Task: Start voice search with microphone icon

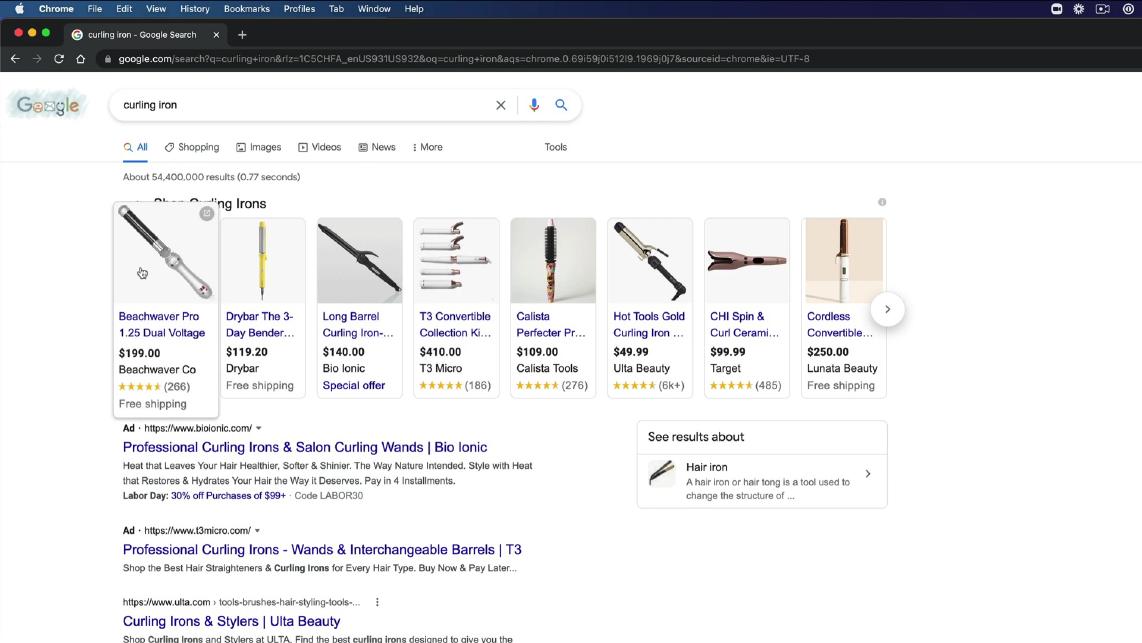Action: click(x=534, y=105)
